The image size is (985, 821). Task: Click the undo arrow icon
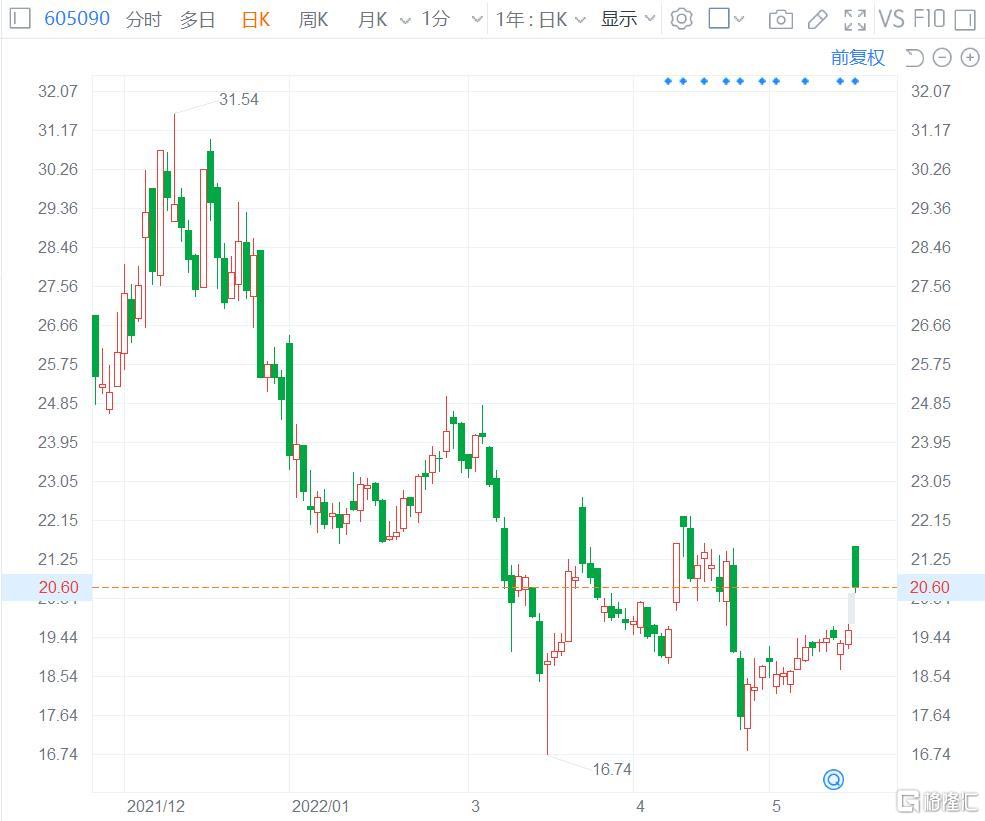pyautogui.click(x=914, y=57)
